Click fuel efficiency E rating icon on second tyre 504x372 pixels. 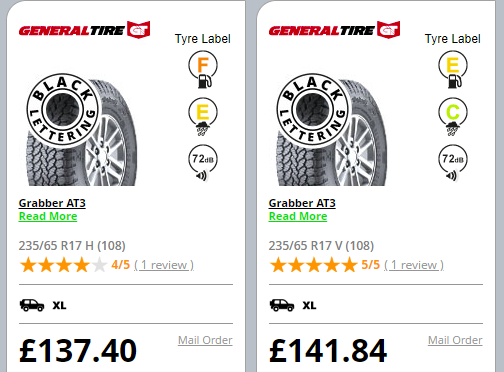(453, 69)
